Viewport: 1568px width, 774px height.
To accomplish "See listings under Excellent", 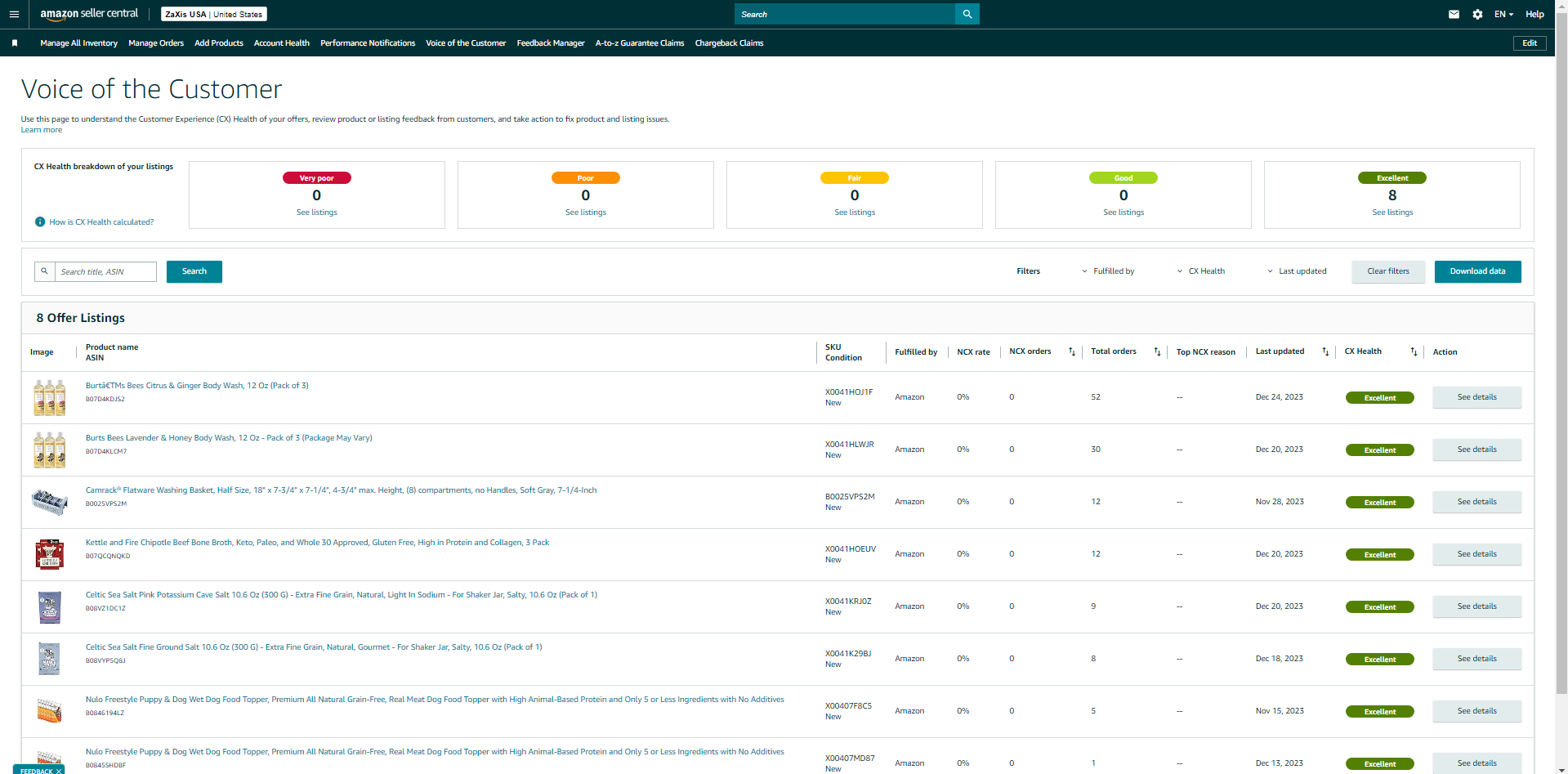I will tap(1392, 213).
